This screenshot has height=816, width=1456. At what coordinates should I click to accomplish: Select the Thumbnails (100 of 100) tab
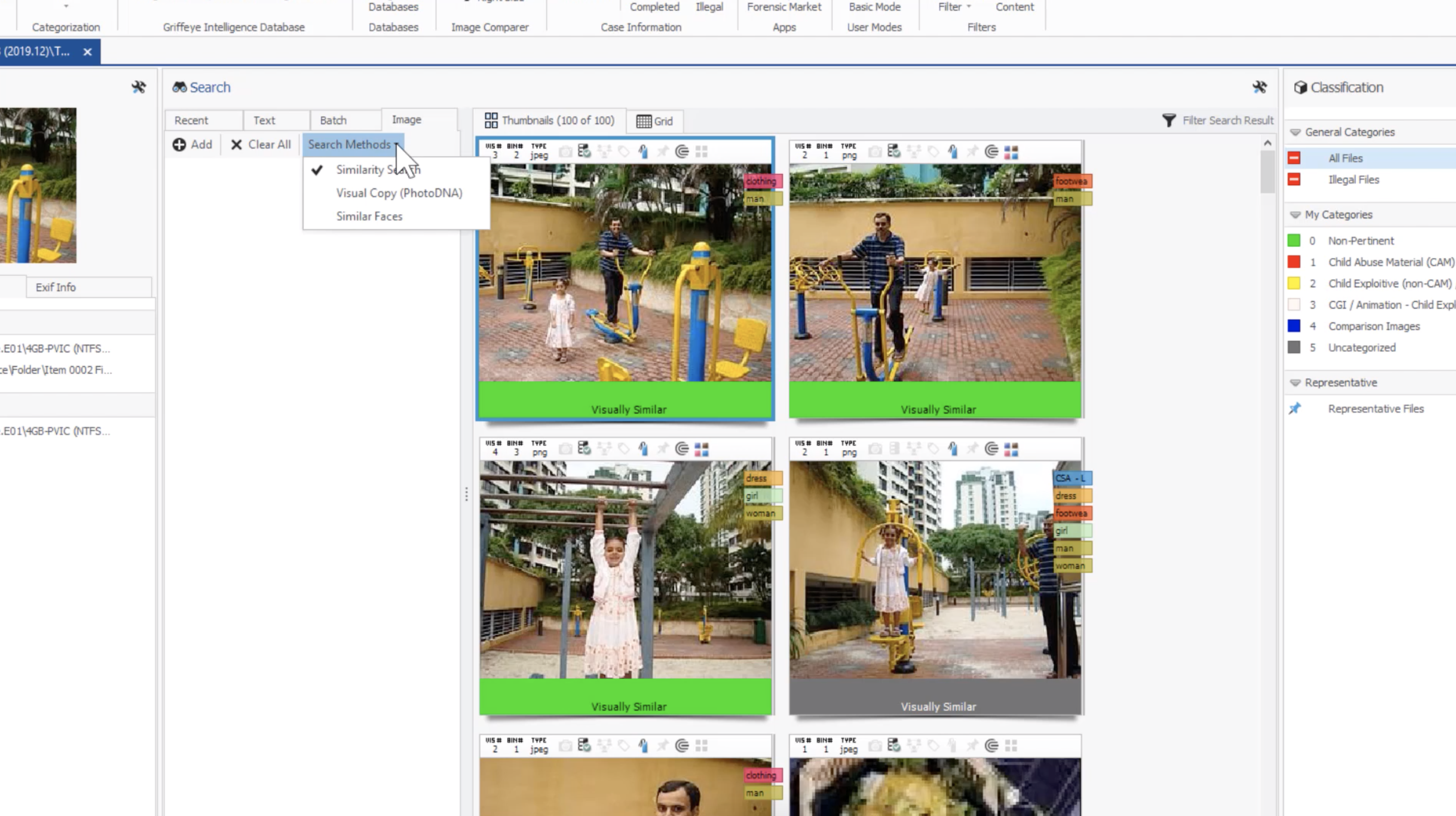[549, 120]
